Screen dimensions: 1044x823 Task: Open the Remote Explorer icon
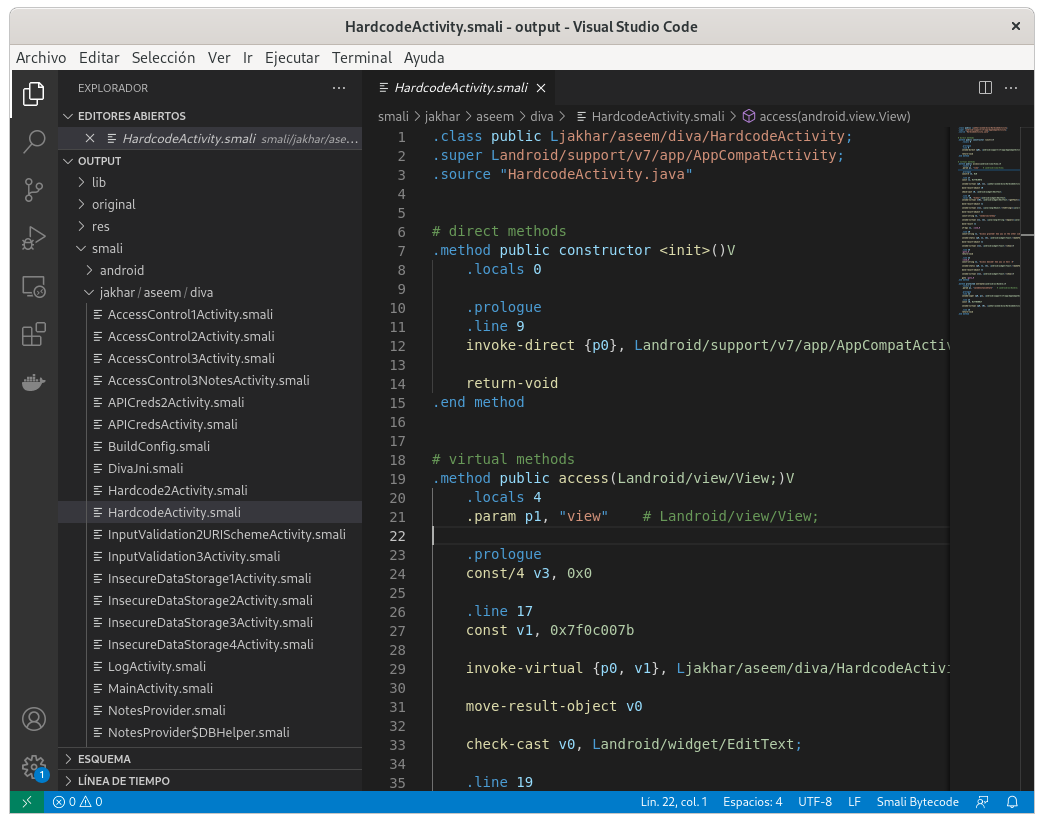pos(34,287)
